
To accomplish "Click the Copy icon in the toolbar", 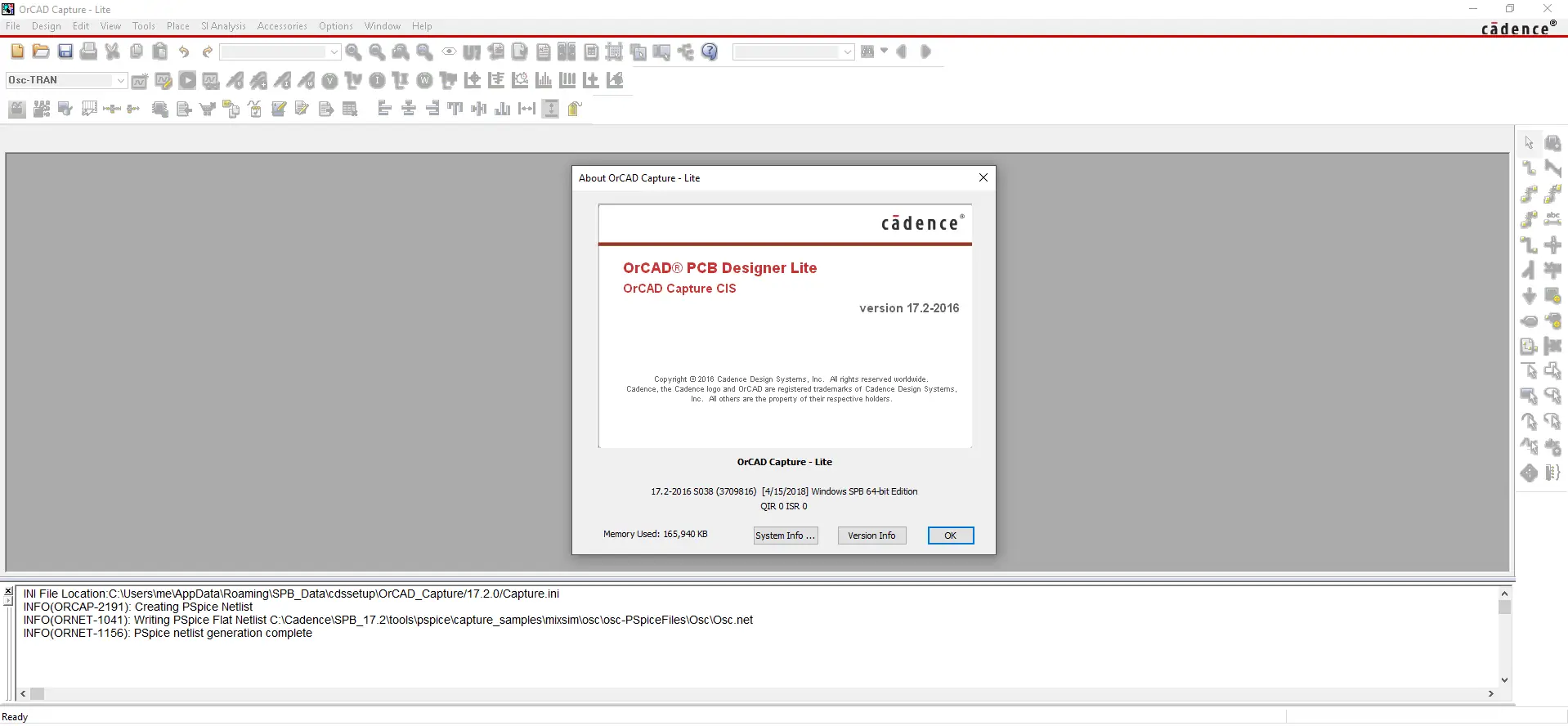I will (x=137, y=52).
